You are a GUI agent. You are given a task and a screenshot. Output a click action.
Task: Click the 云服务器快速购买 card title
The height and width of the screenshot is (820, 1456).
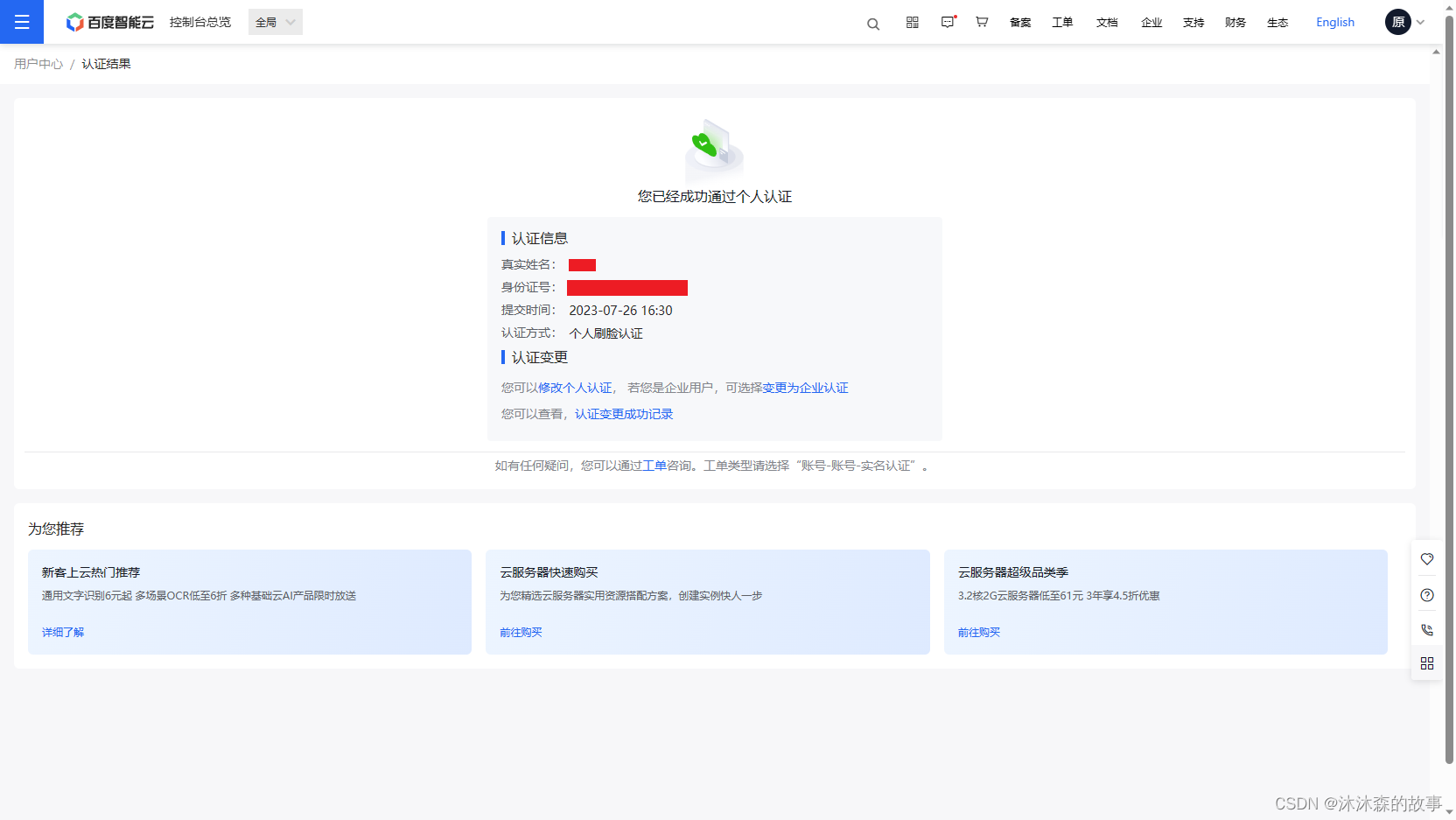(x=549, y=572)
